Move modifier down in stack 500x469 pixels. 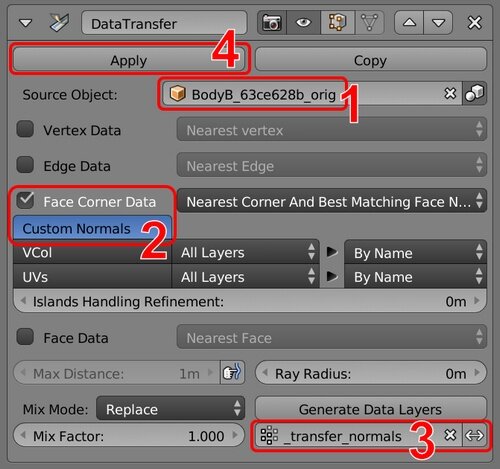438,23
